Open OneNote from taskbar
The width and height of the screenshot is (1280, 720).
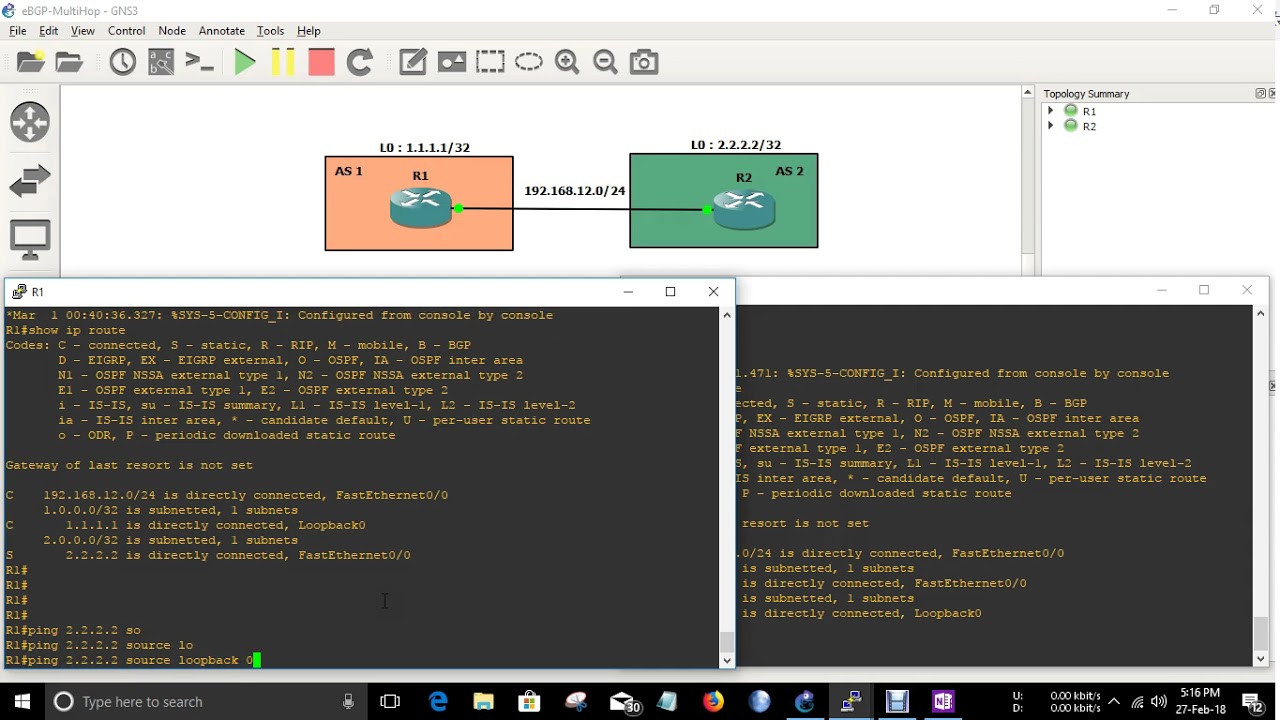tap(943, 701)
